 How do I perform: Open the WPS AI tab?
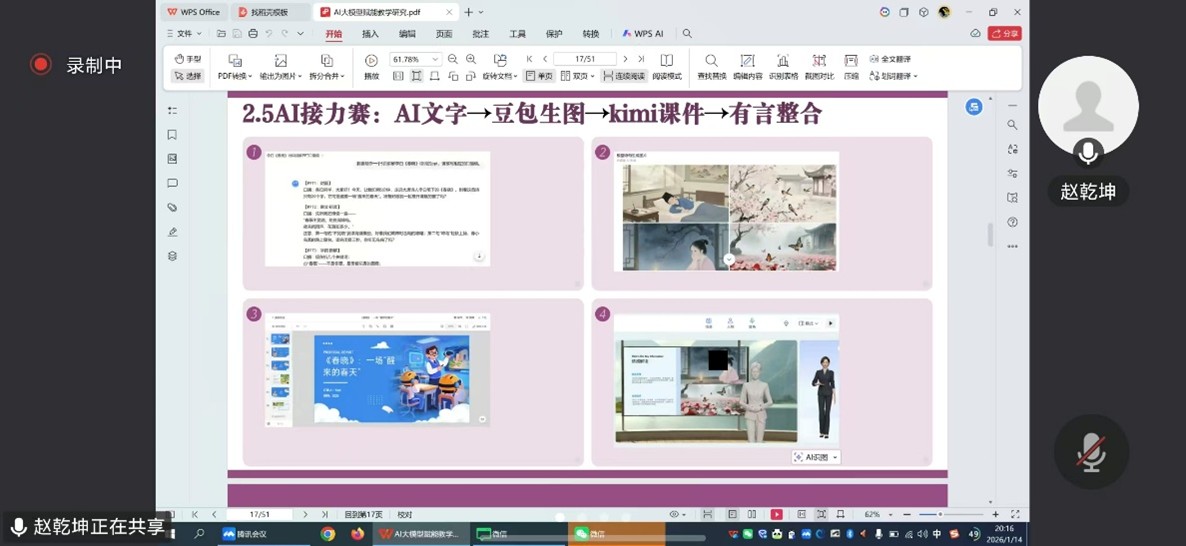[x=643, y=33]
